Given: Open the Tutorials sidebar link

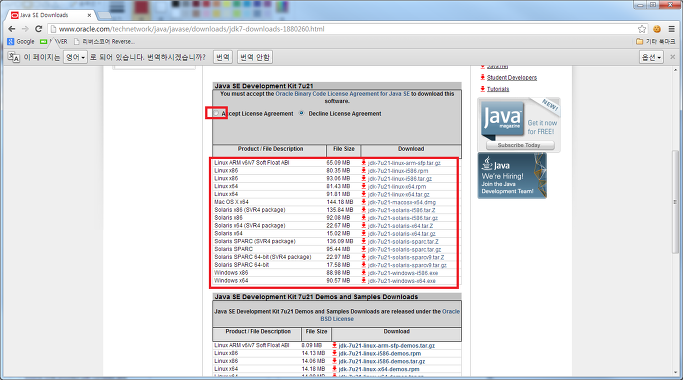Looking at the screenshot, I should 498,89.
